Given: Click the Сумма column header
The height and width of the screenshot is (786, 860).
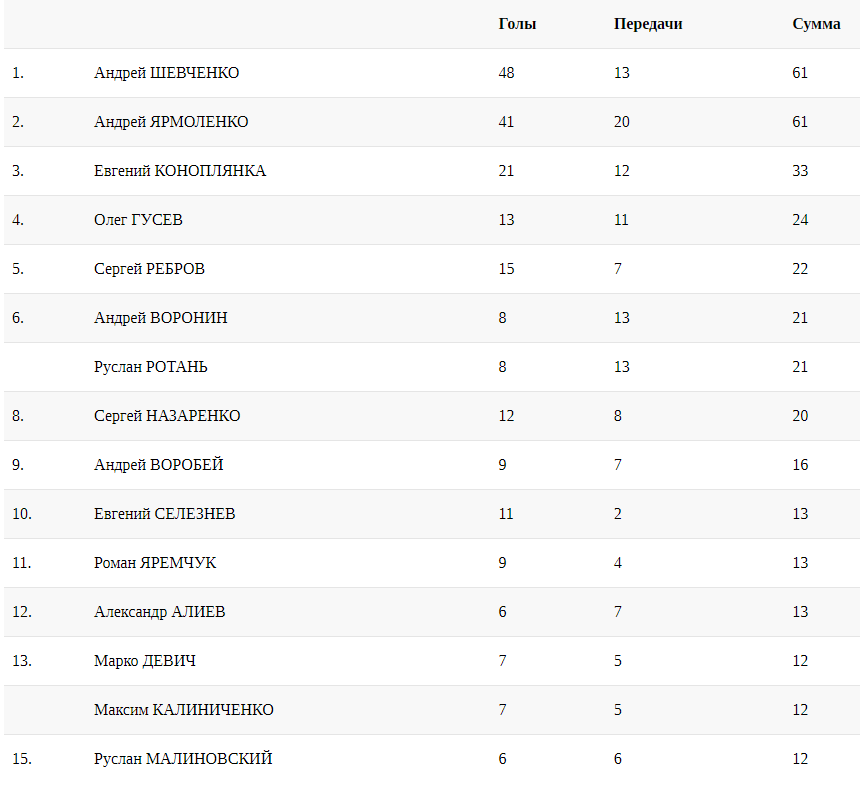Looking at the screenshot, I should (816, 24).
